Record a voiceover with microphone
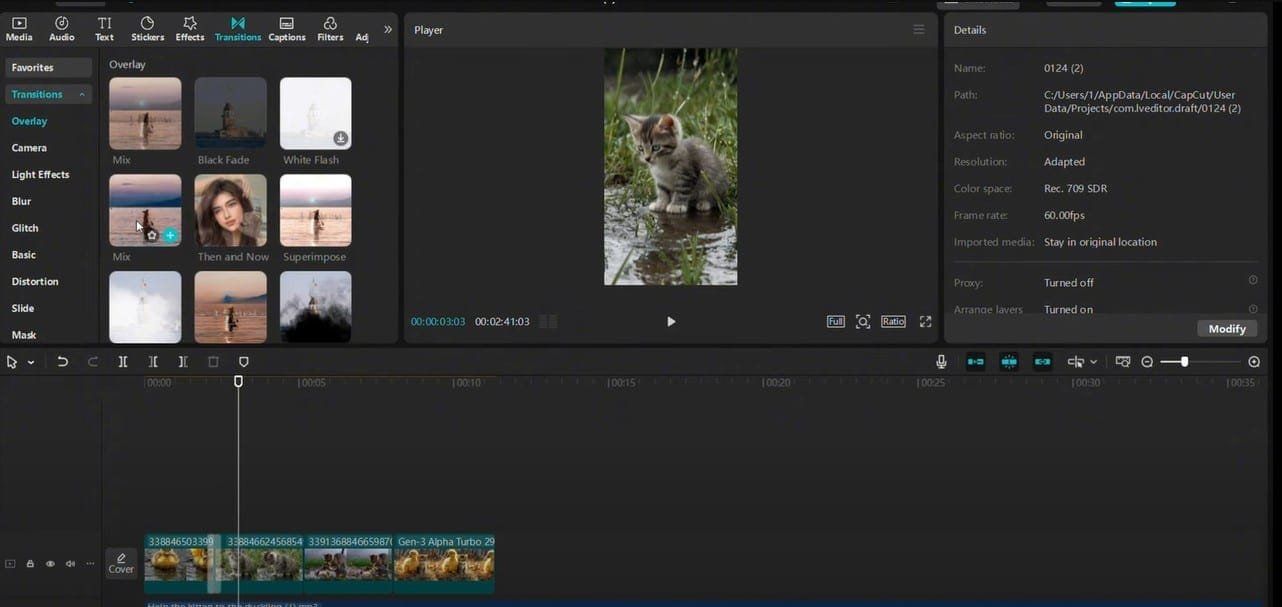Viewport: 1282px width, 607px height. pos(941,362)
